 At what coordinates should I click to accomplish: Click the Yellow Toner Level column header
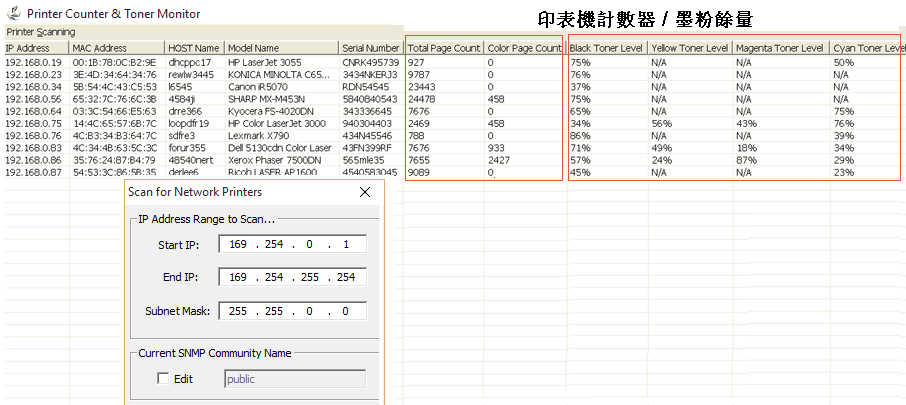pyautogui.click(x=690, y=49)
